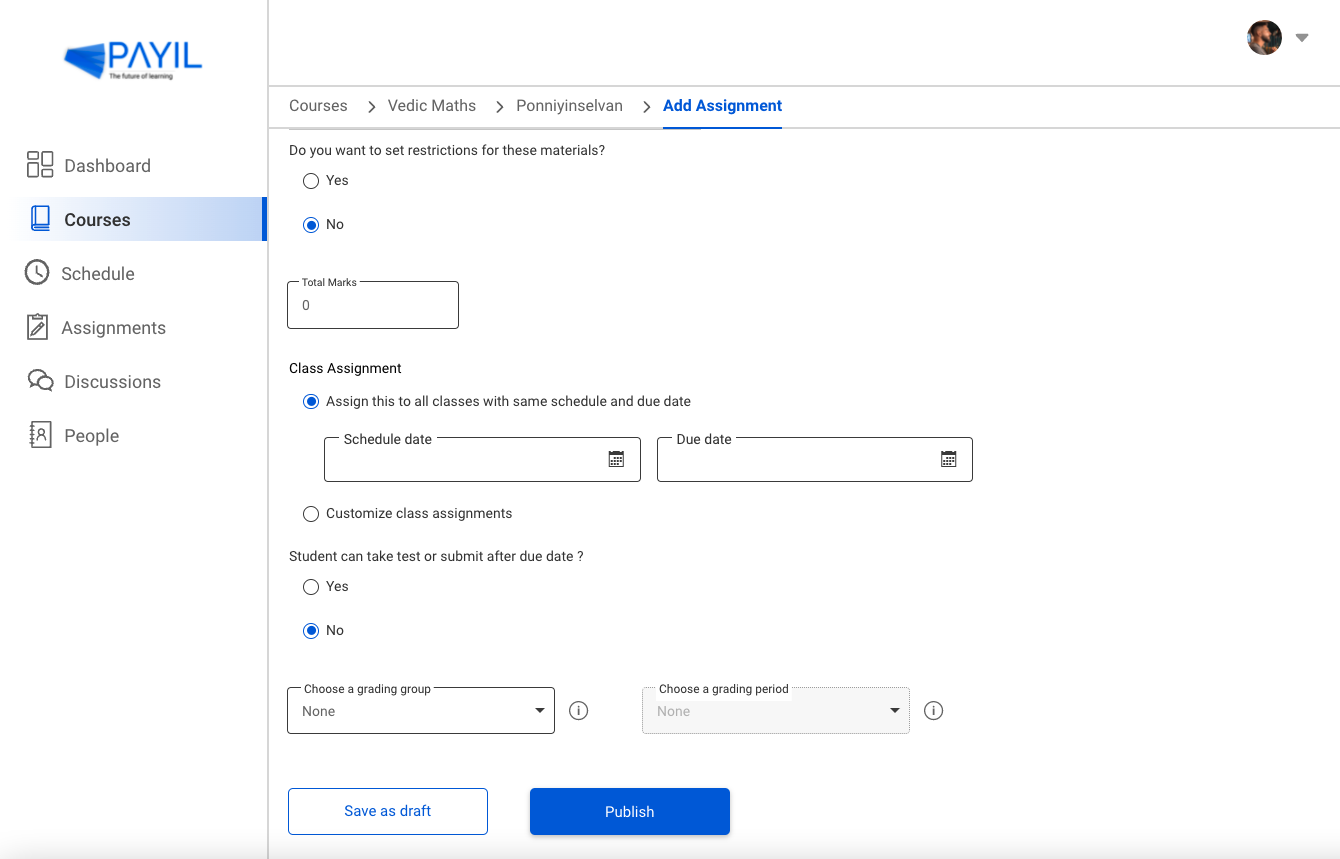The height and width of the screenshot is (859, 1340).
Task: Choose assign to all classes option
Action: tap(311, 402)
